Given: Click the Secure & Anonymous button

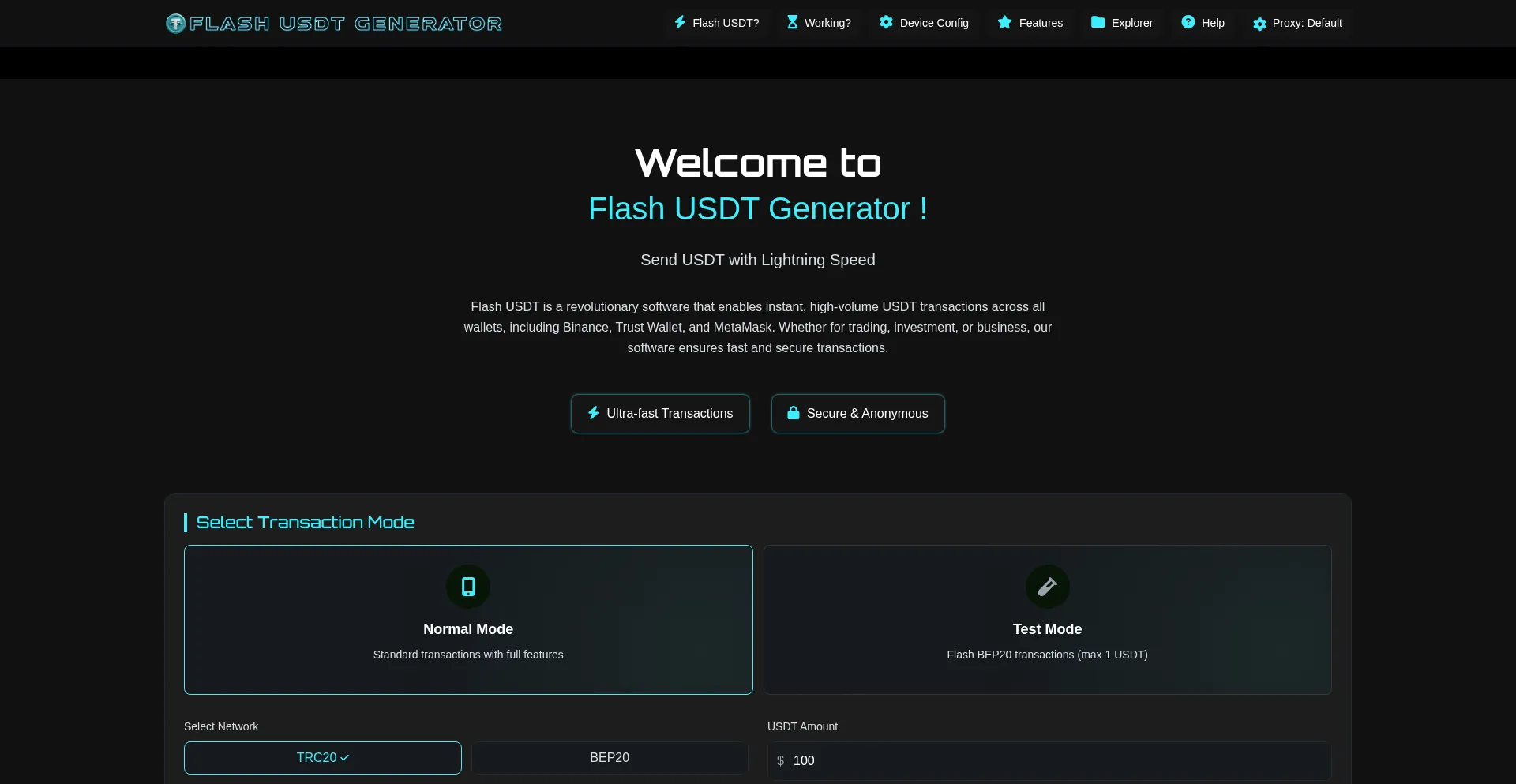Looking at the screenshot, I should (x=857, y=413).
